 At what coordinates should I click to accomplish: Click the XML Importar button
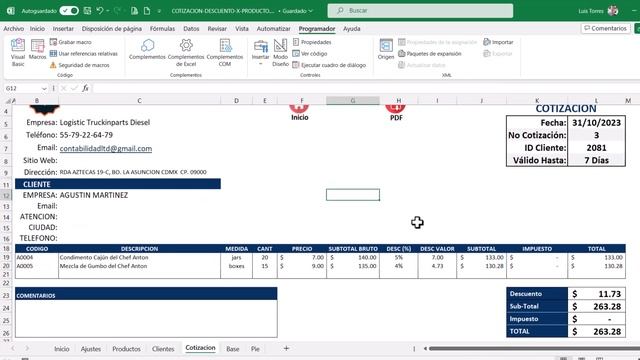tap(498, 42)
